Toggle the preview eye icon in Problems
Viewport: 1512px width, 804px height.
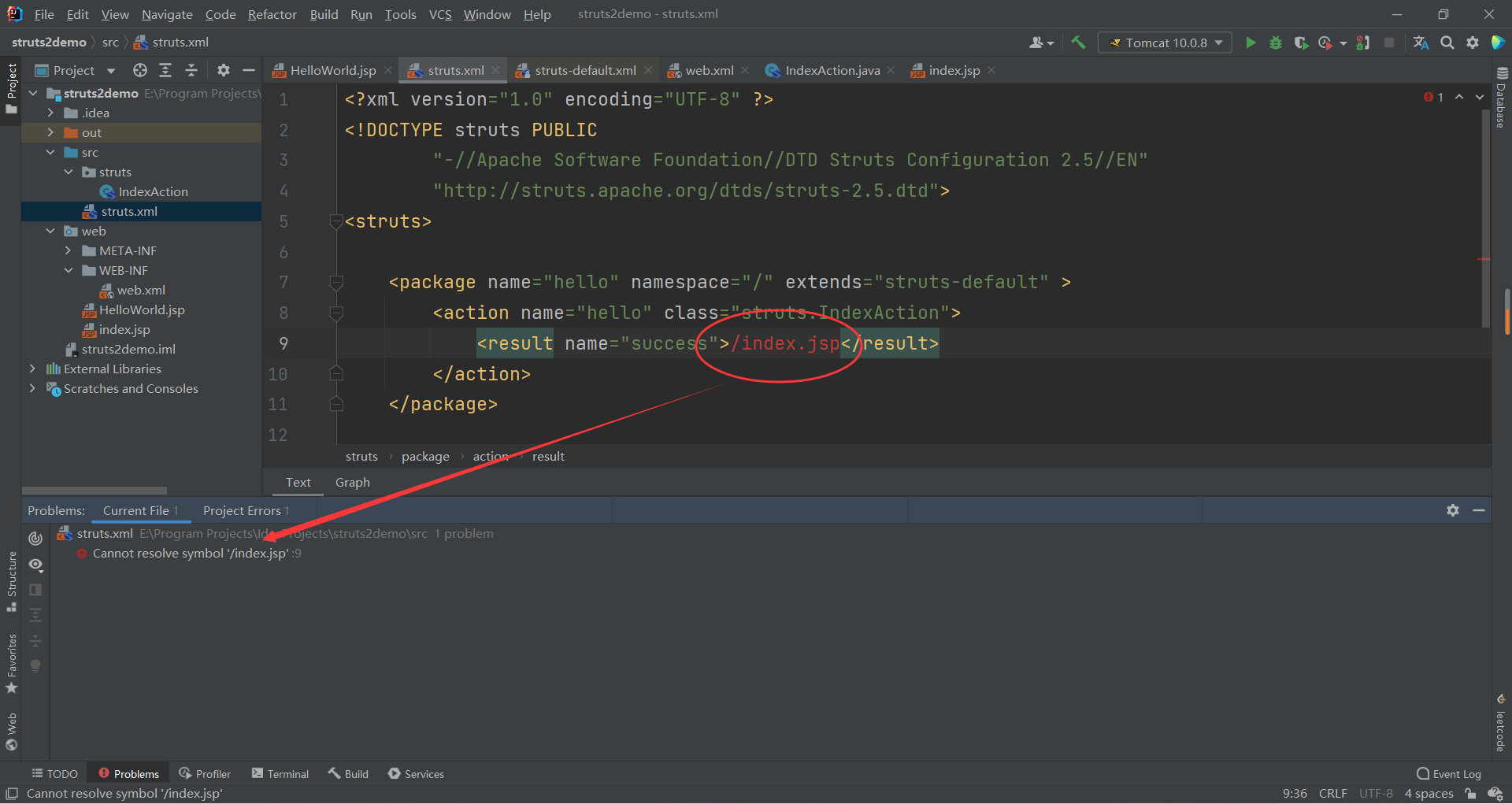click(x=35, y=565)
